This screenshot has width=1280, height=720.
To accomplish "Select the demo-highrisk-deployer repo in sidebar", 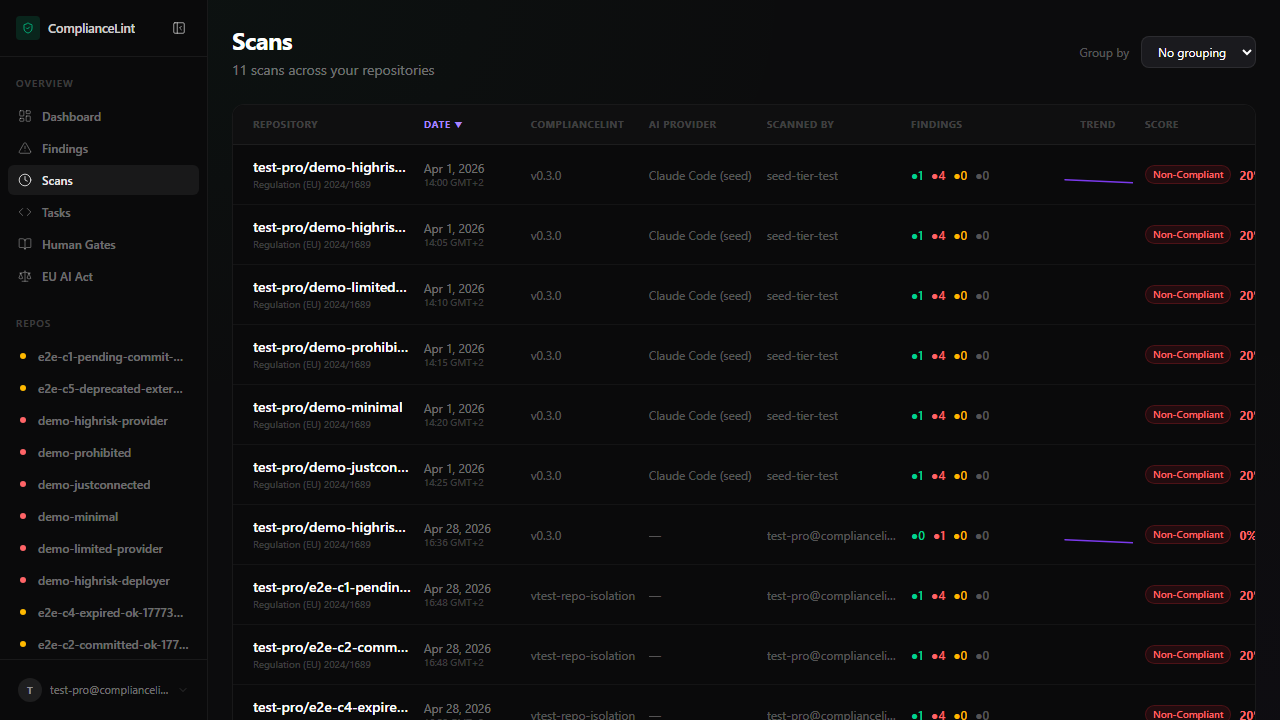I will click(104, 581).
